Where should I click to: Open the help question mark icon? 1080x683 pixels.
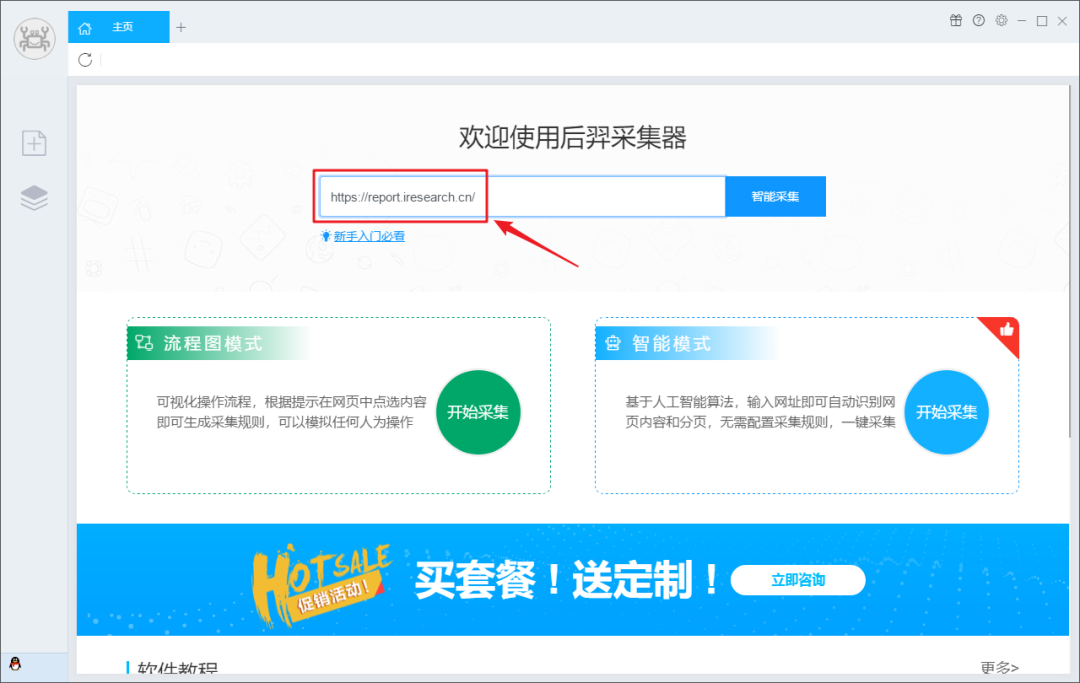(x=978, y=21)
